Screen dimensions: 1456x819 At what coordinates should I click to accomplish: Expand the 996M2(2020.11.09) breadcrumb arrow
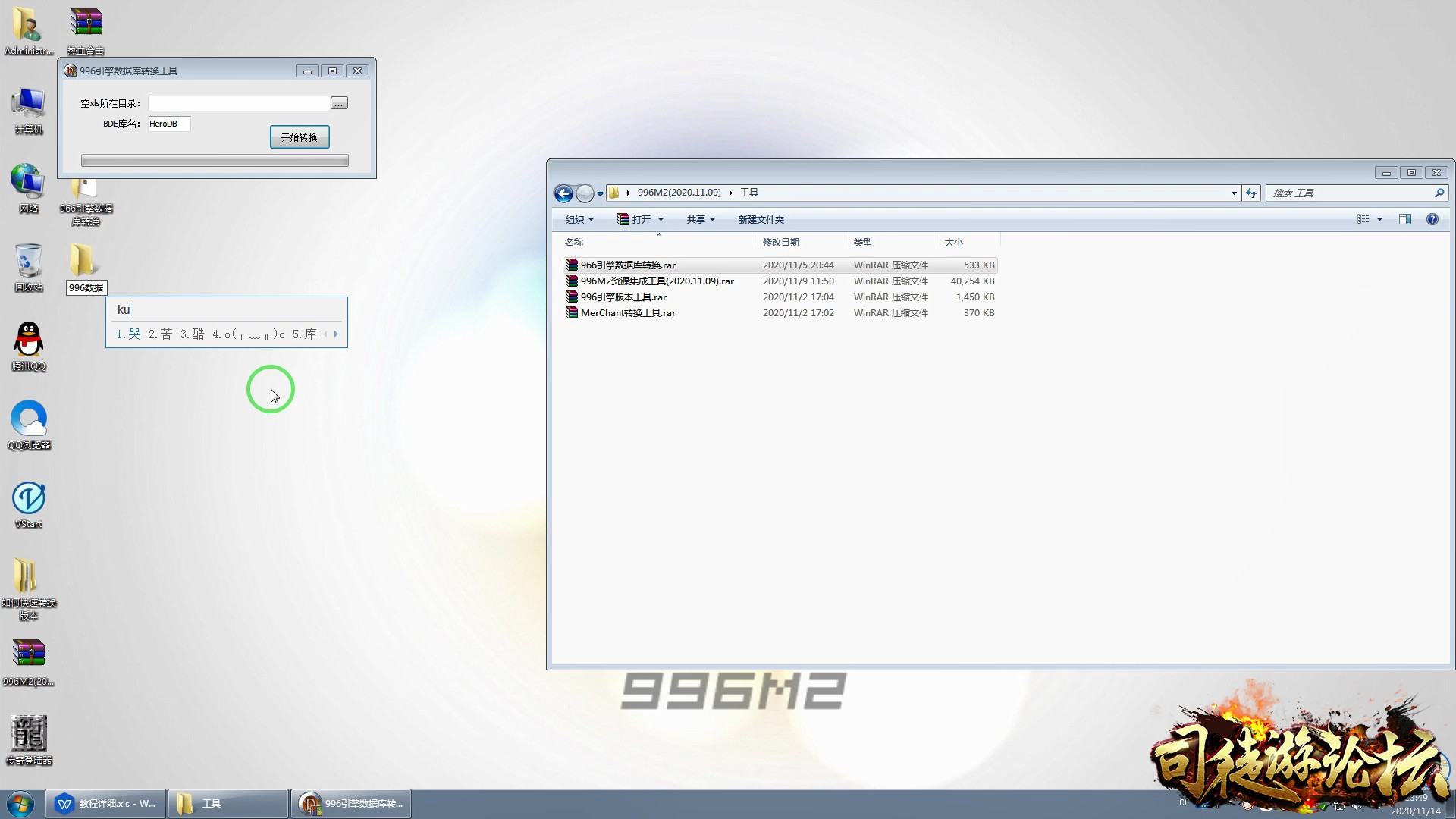(x=730, y=193)
